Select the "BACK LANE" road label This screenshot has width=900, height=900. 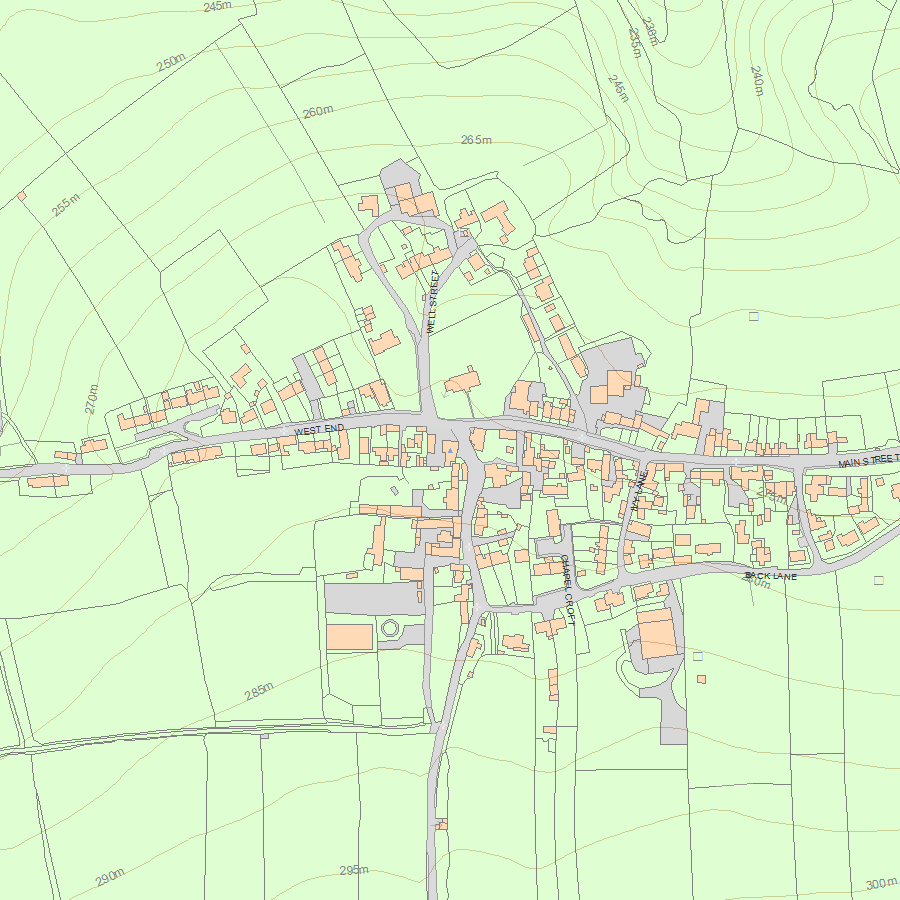[x=770, y=576]
